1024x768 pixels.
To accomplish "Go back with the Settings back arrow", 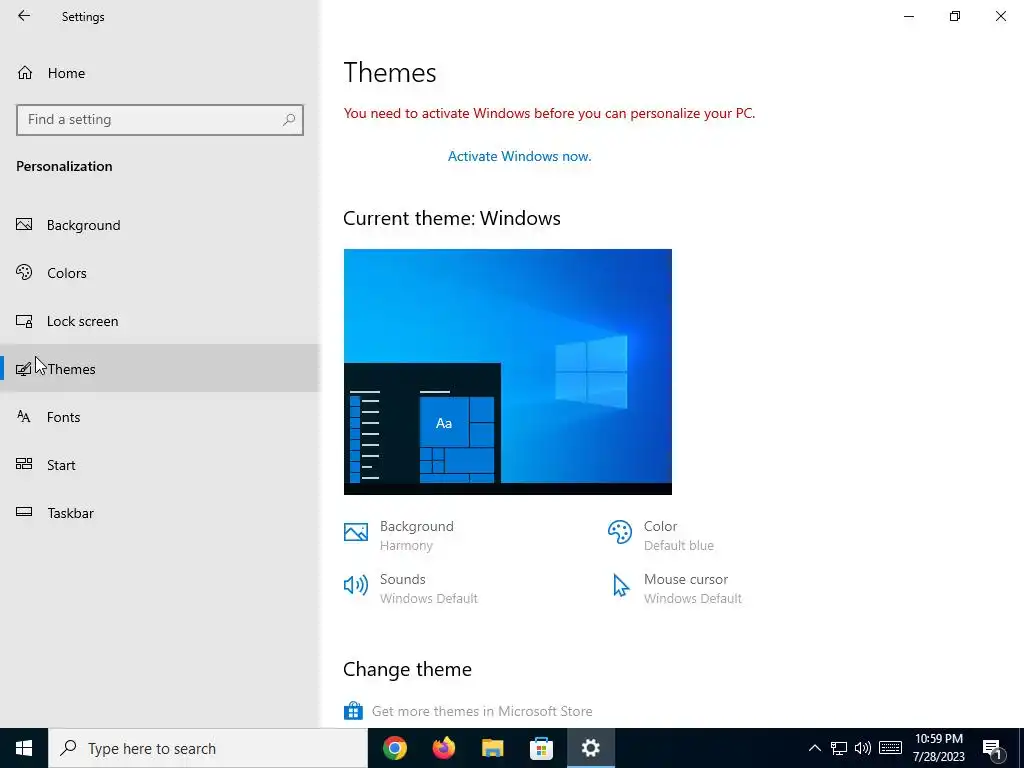I will point(24,16).
